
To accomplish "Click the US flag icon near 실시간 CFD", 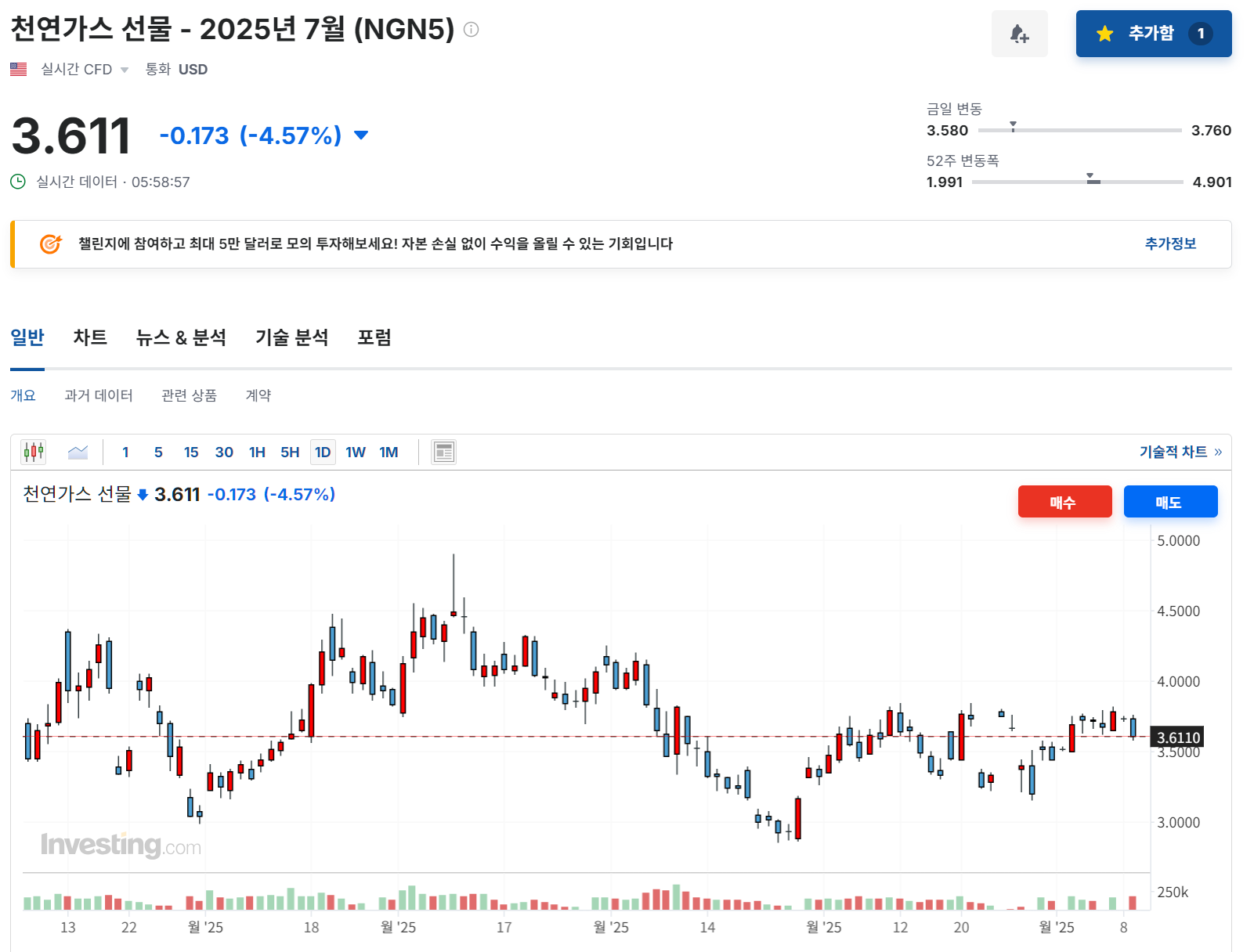I will coord(19,69).
